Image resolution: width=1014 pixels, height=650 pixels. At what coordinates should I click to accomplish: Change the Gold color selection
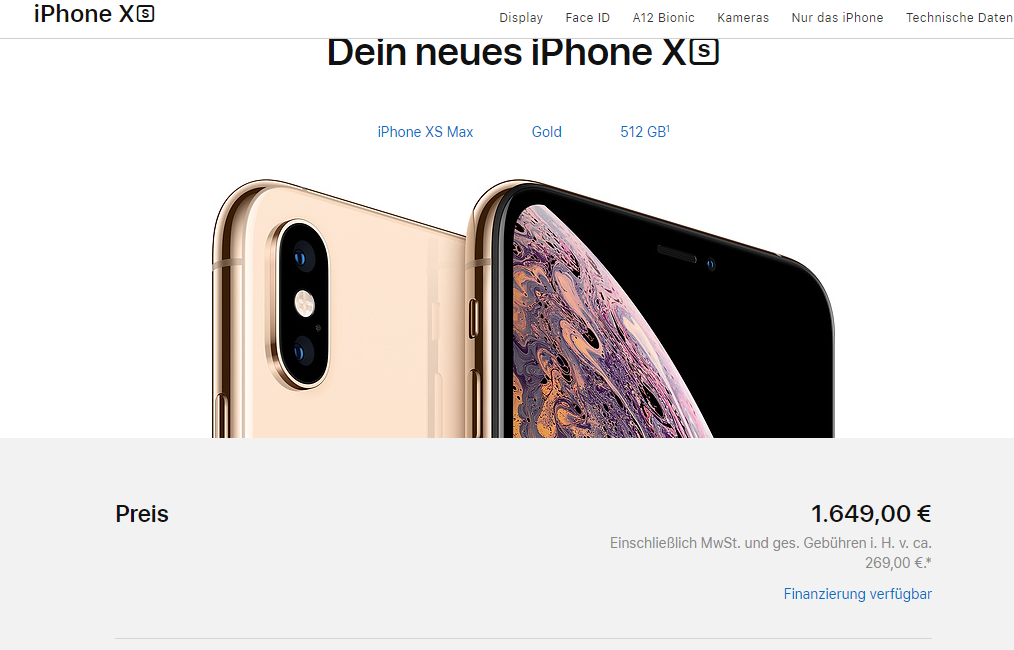tap(546, 132)
